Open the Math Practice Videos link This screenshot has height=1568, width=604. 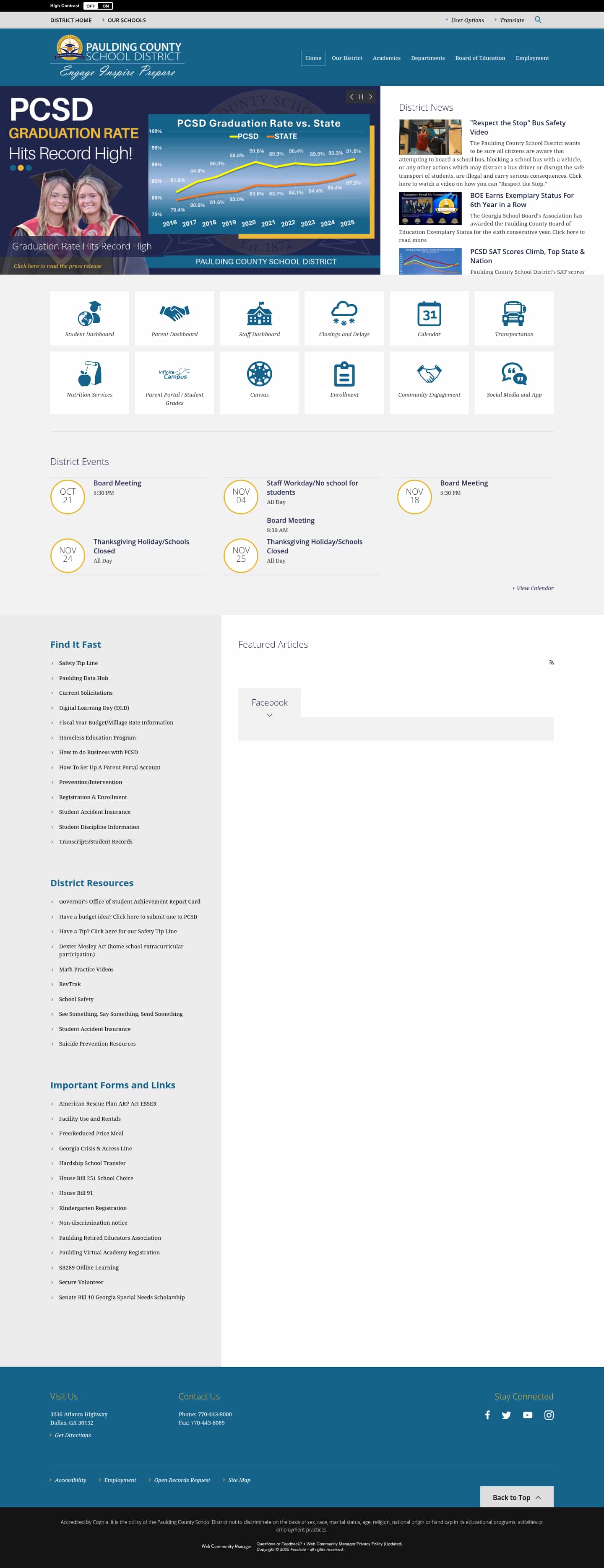click(x=86, y=969)
